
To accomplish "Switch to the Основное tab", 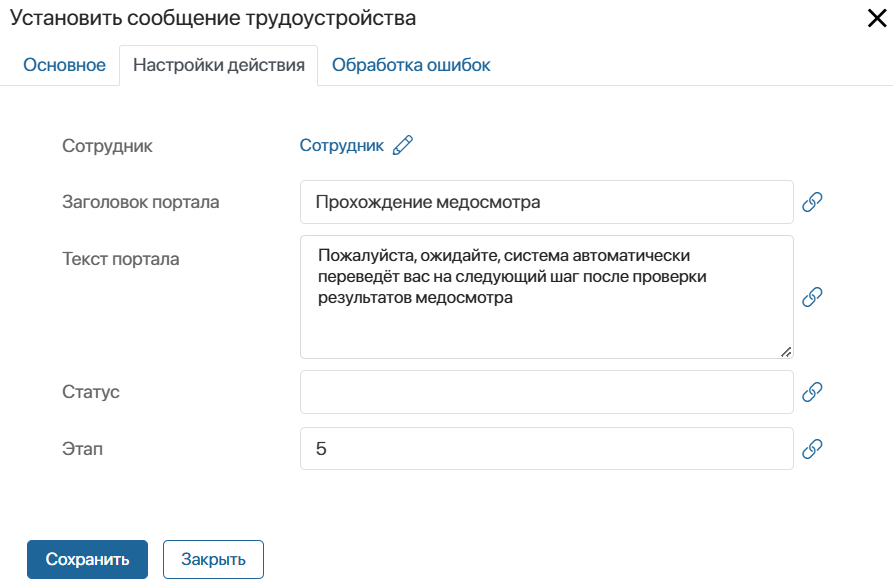I will click(64, 65).
